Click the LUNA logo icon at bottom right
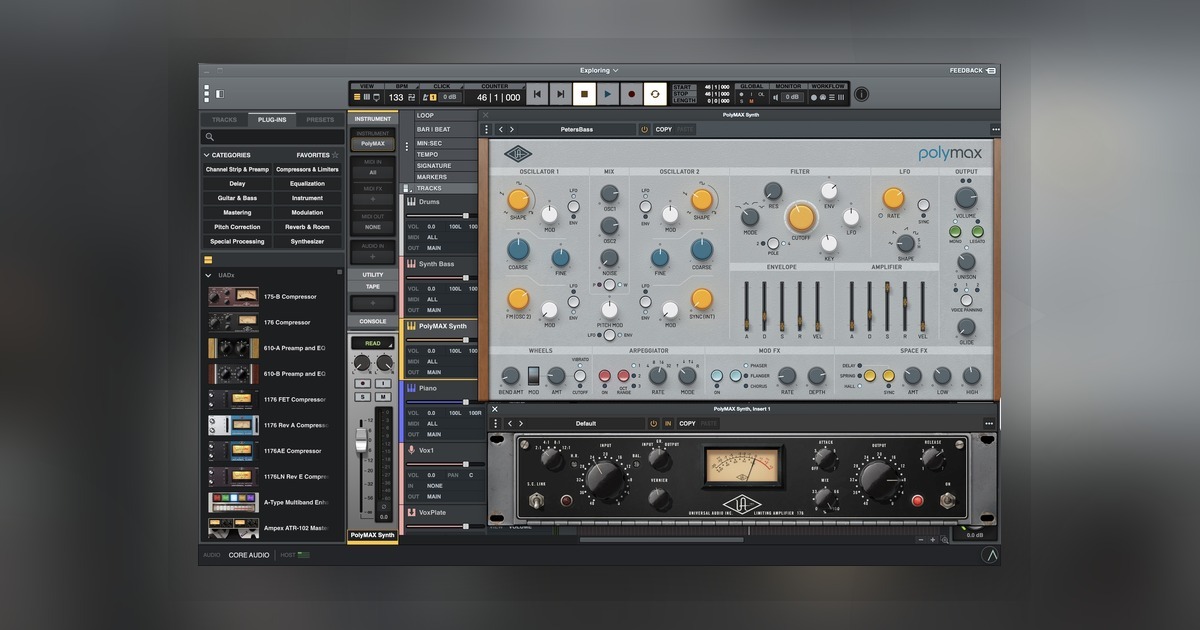 pyautogui.click(x=990, y=555)
